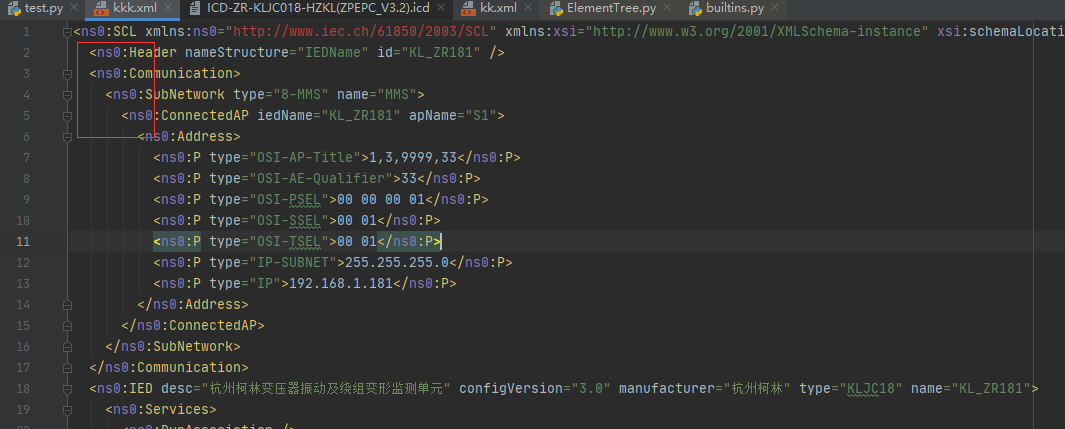The width and height of the screenshot is (1065, 429).
Task: Collapse the ns0:SCL root element fold on line 1
Action: pyautogui.click(x=67, y=31)
